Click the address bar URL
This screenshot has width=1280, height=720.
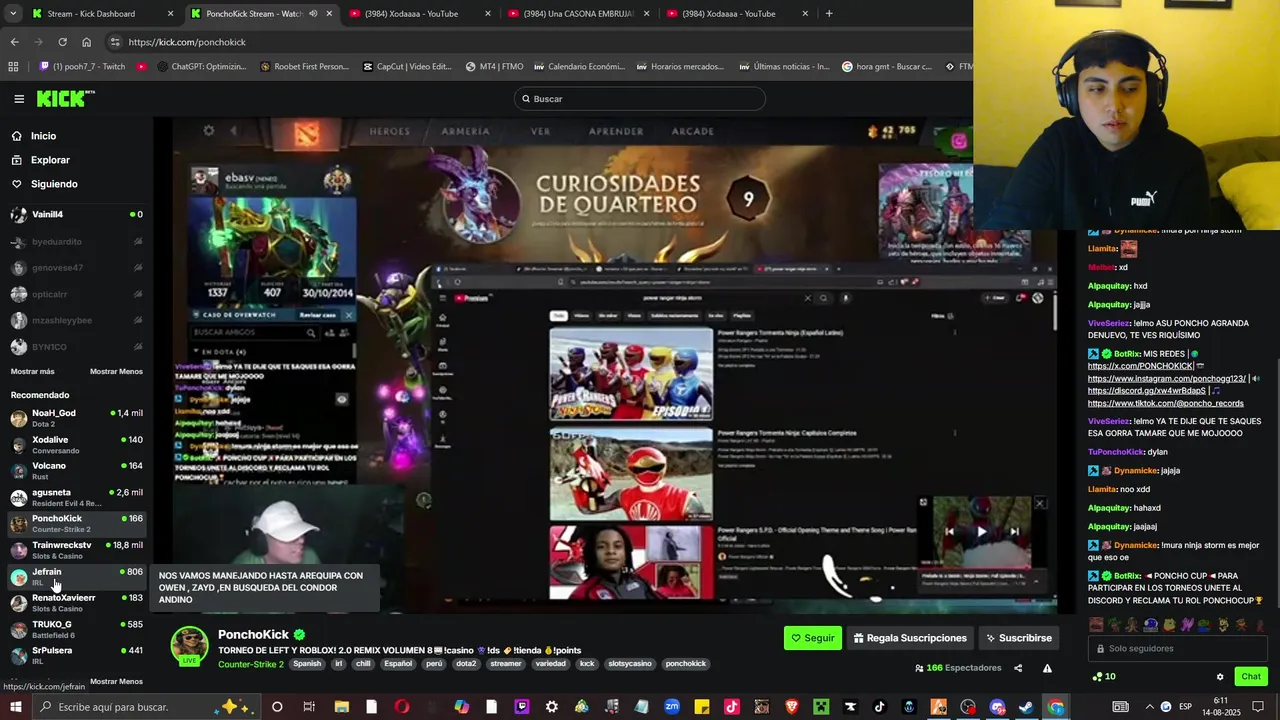(x=187, y=42)
